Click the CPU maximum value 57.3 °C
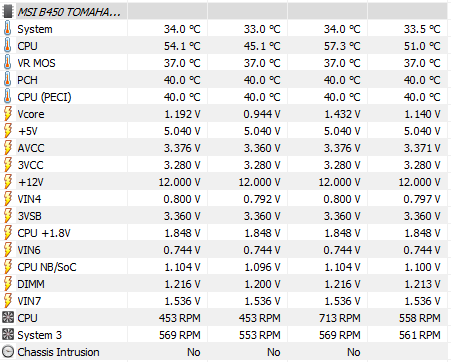The width and height of the screenshot is (451, 362). [x=342, y=46]
